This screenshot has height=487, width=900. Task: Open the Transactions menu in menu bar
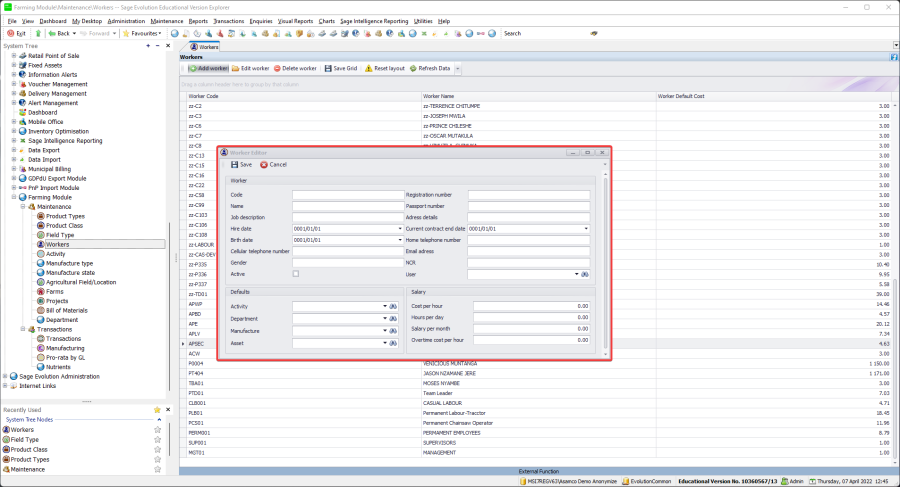pyautogui.click(x=229, y=20)
